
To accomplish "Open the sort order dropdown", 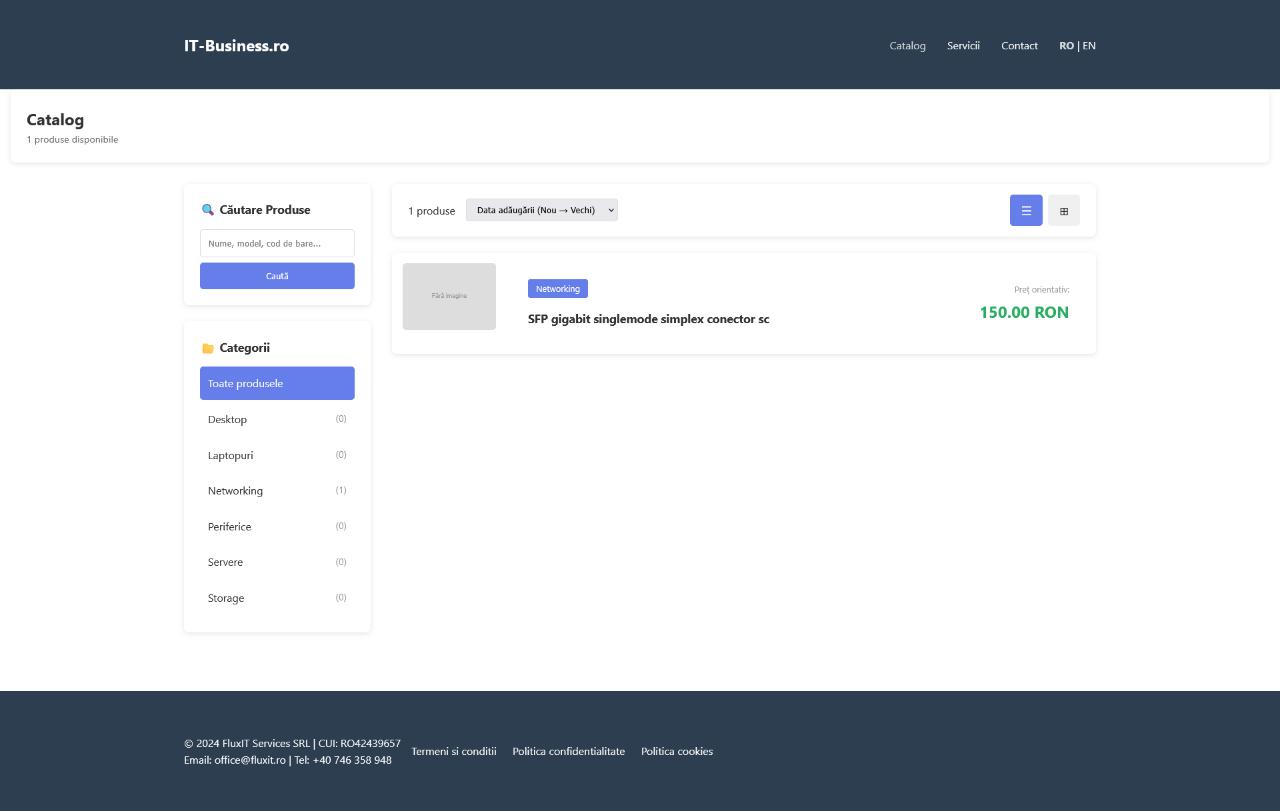I will [x=541, y=210].
